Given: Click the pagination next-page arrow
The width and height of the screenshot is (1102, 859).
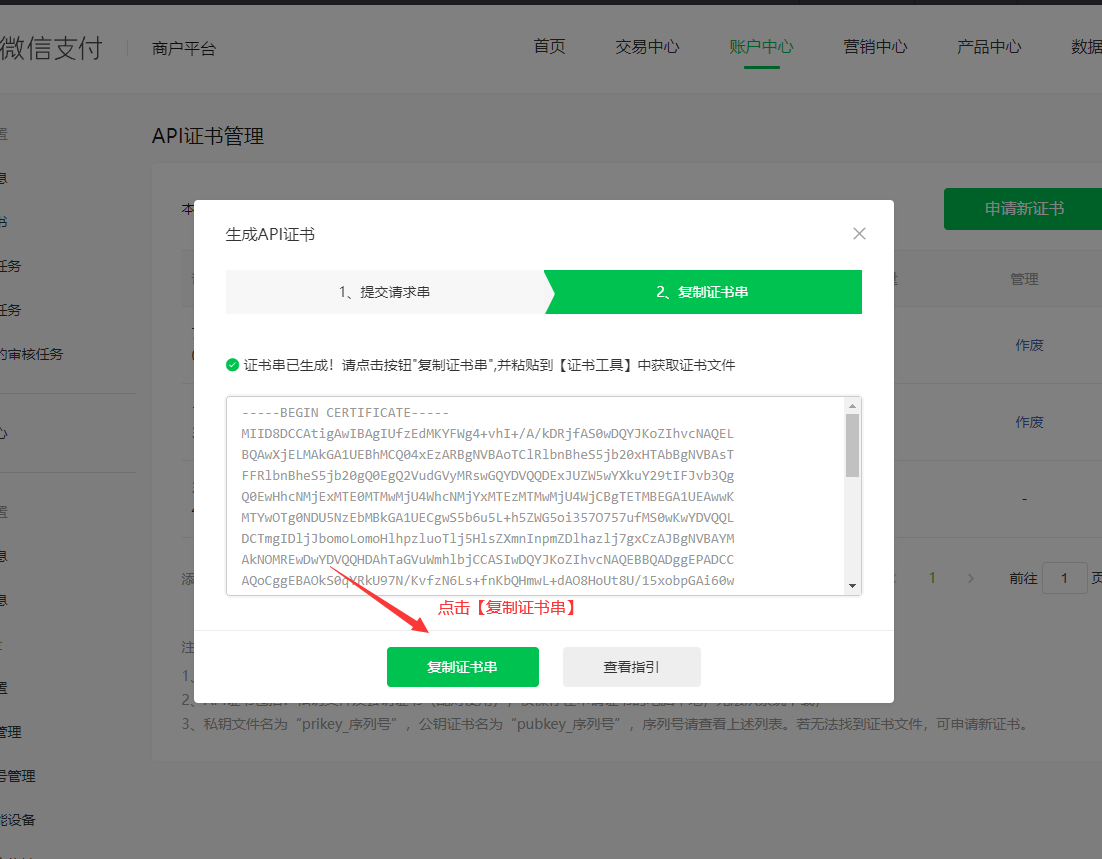Looking at the screenshot, I should click(971, 578).
